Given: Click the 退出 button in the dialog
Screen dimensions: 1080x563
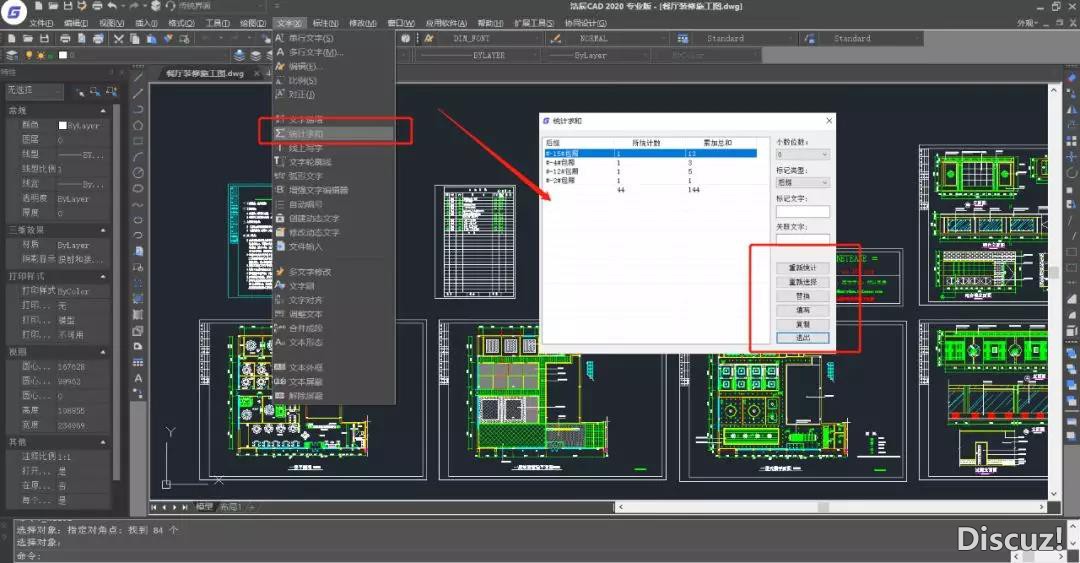Looking at the screenshot, I should tap(802, 338).
